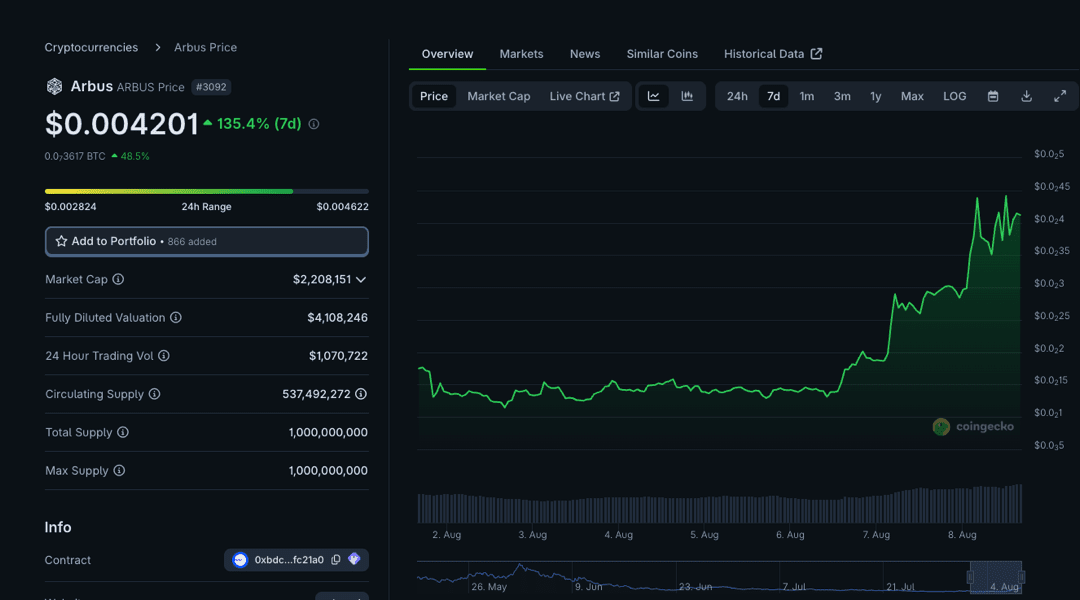Screen dimensions: 1080x600
Task: Click the info icon beside Circulating Supply
Action: [x=154, y=394]
